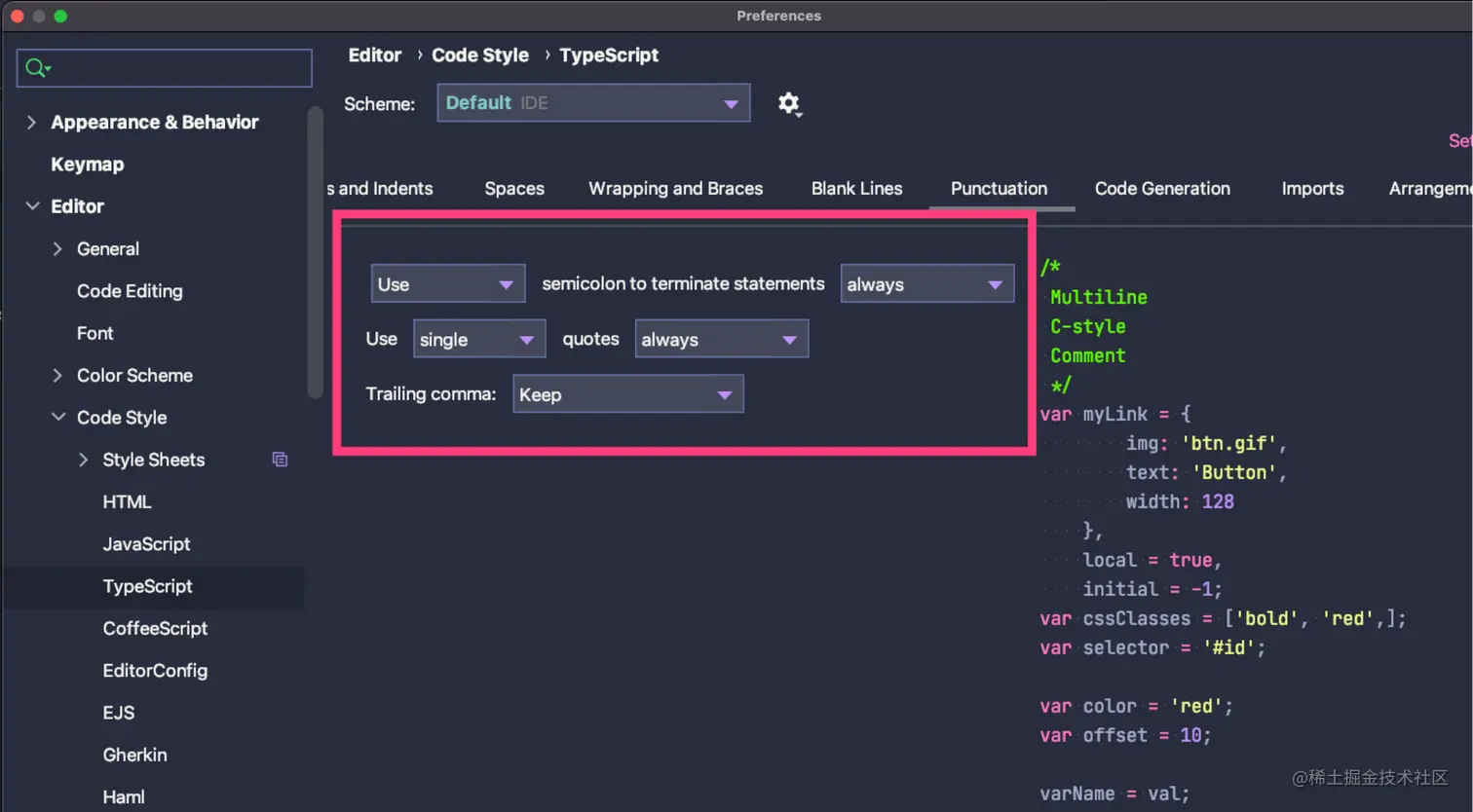Click 'Multiline' comment text in preview
Screen dimensions: 1473x812
click(x=1099, y=297)
